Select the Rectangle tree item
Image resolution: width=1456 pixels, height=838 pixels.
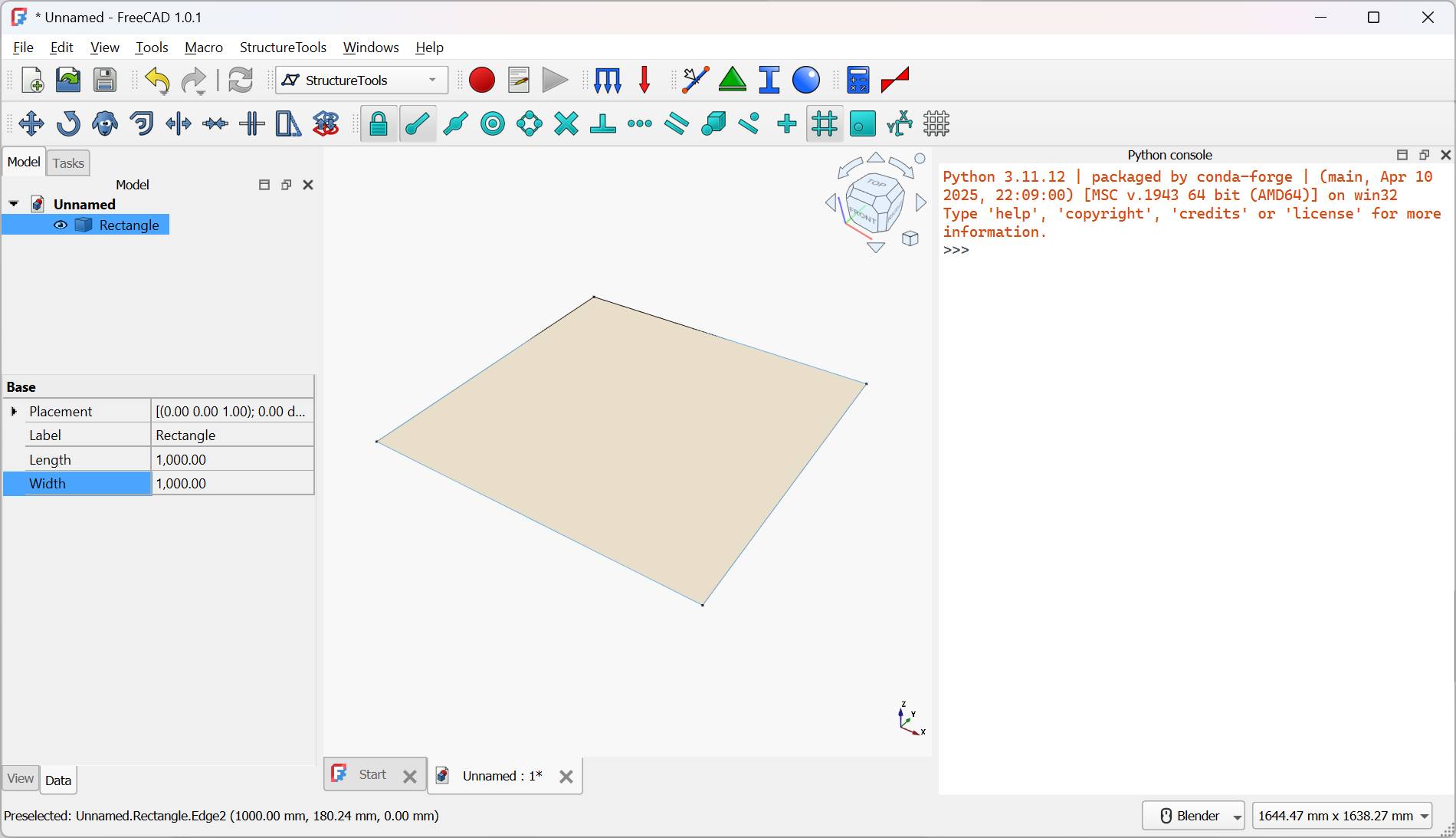(x=129, y=225)
